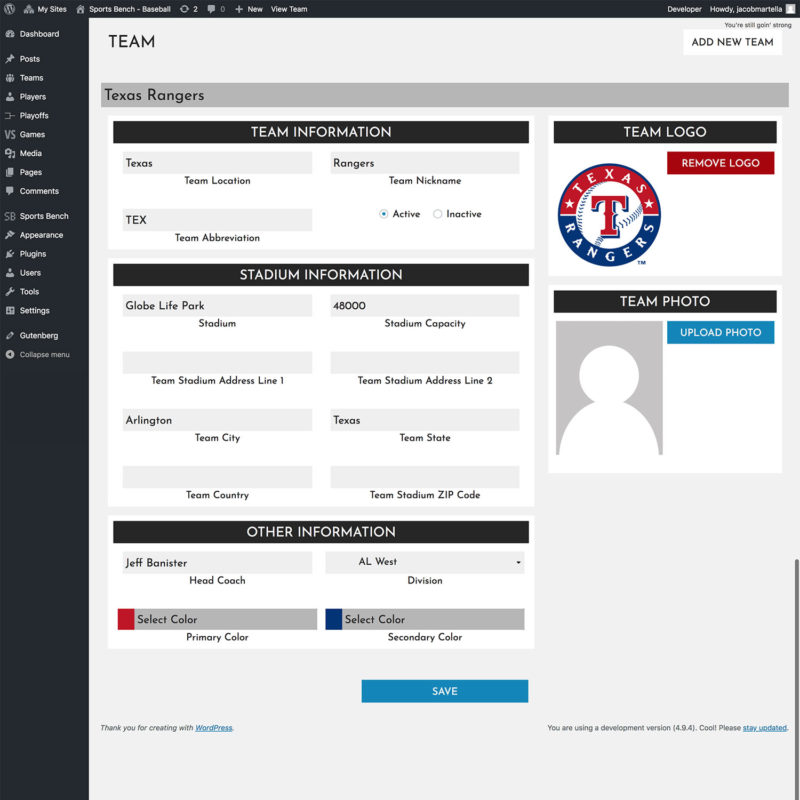Click the Head Coach field Jeff Banister

coord(217,563)
